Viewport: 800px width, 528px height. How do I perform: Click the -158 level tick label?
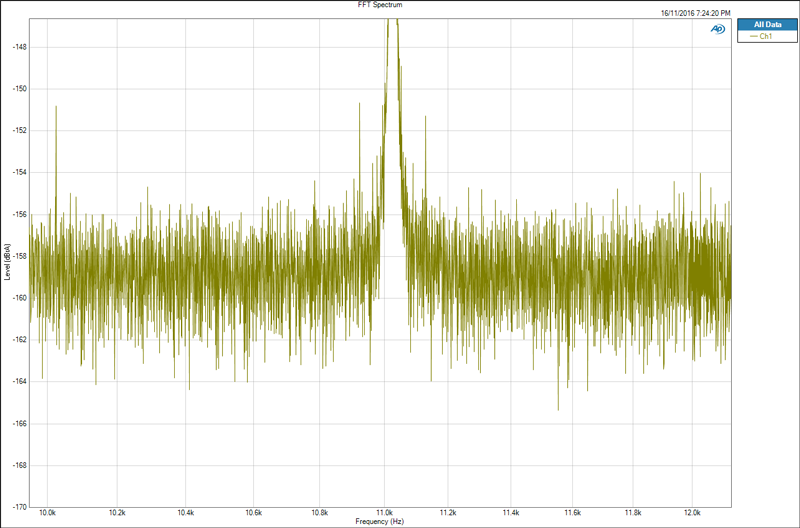tap(19, 256)
